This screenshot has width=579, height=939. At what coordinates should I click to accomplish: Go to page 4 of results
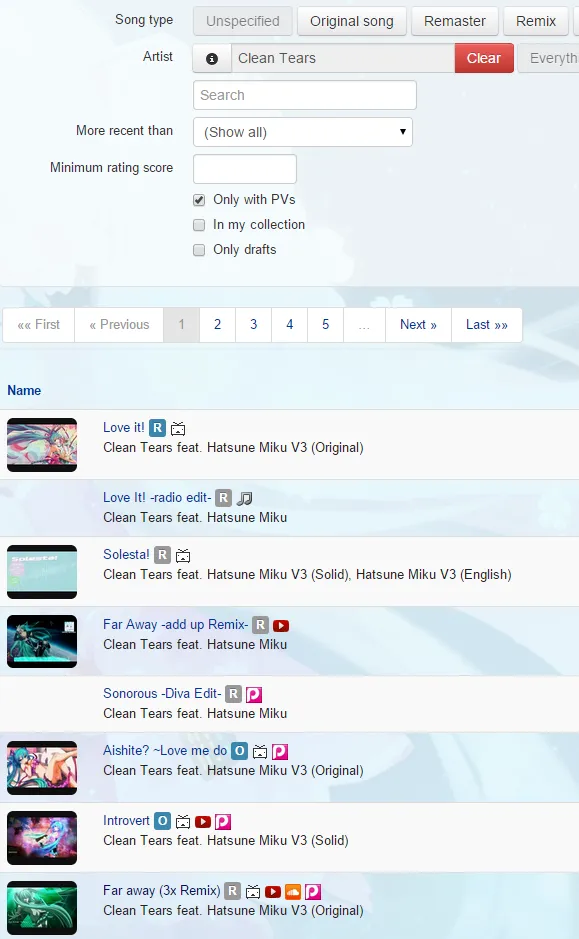point(290,325)
